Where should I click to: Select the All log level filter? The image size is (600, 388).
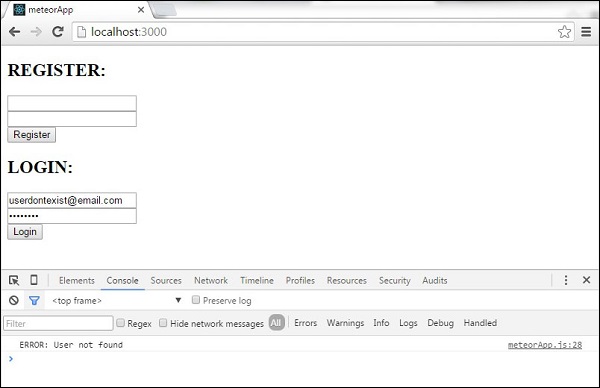(x=276, y=323)
